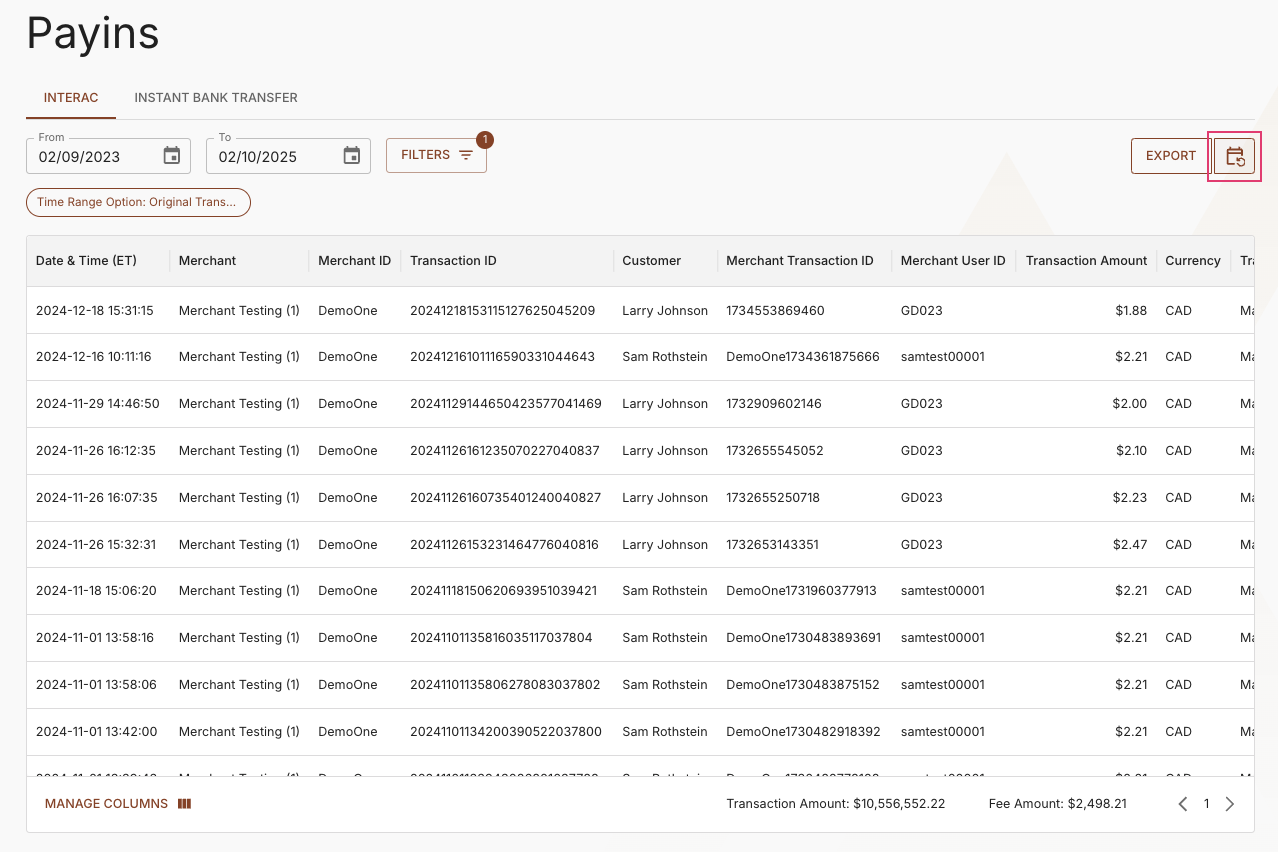Click the column grid icon next to MANAGE COLUMNS
Viewport: 1278px width, 852px height.
click(184, 803)
